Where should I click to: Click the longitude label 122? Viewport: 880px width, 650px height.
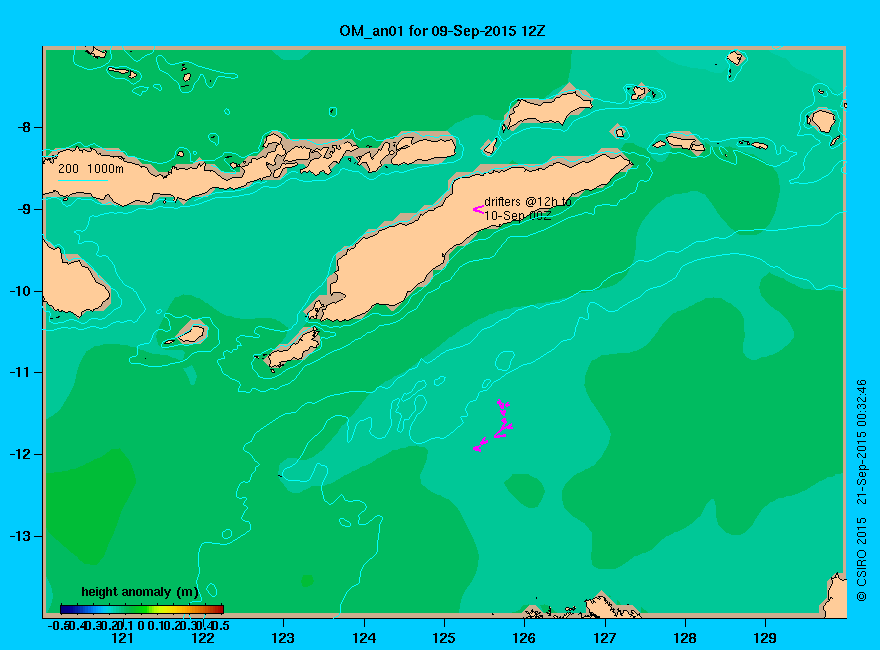203,638
